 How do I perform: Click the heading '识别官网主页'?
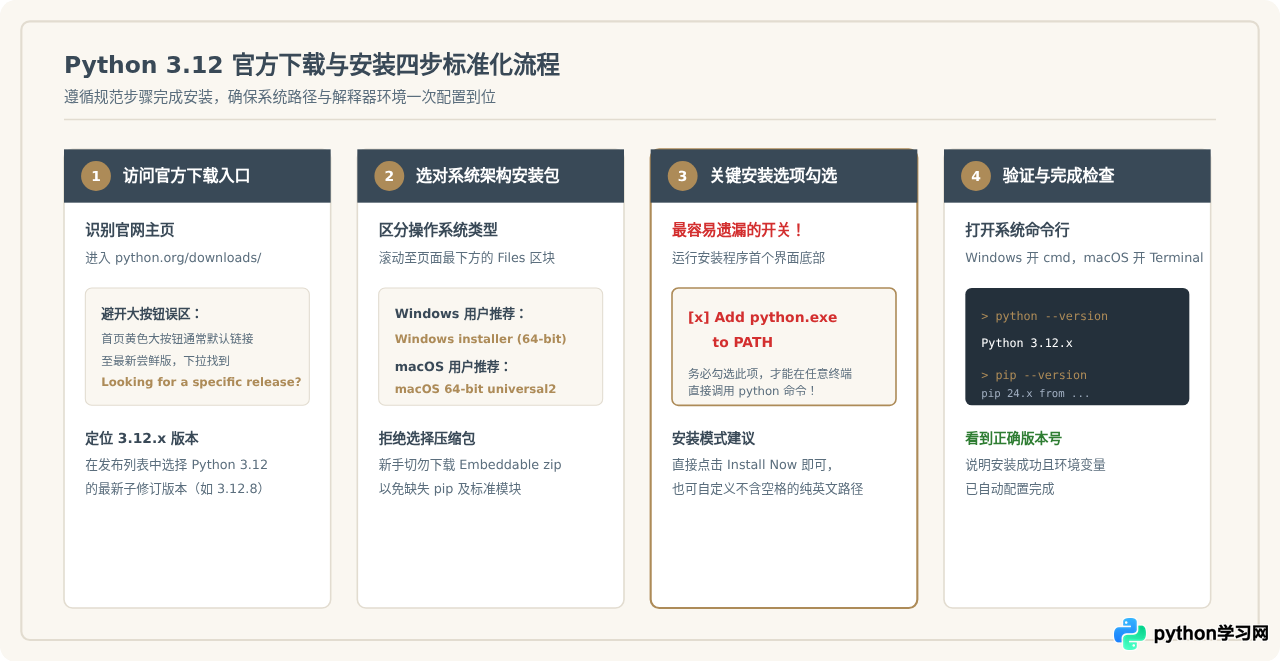pyautogui.click(x=130, y=230)
